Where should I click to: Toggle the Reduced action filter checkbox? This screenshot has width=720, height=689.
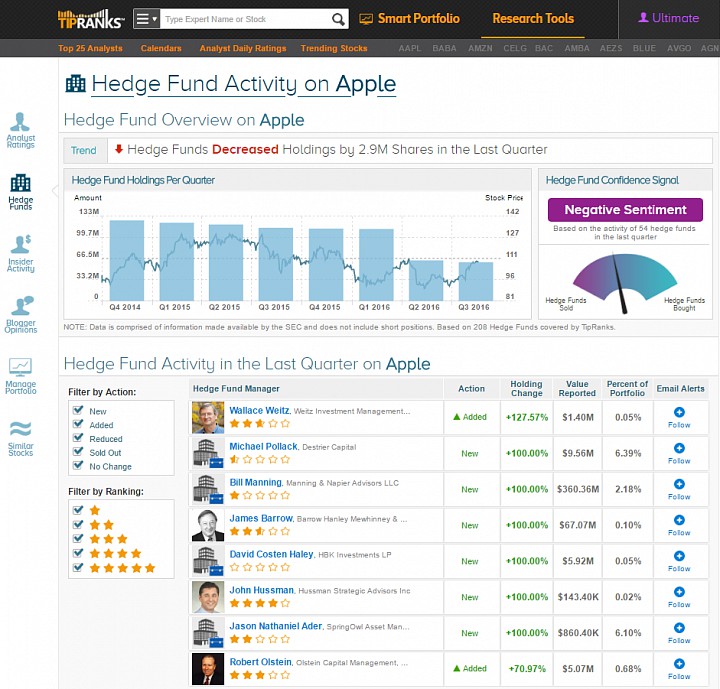point(78,438)
